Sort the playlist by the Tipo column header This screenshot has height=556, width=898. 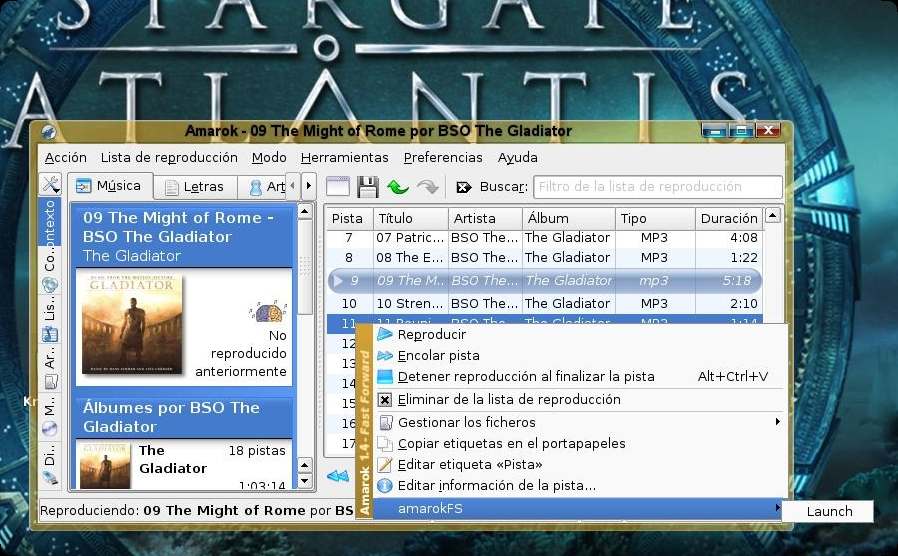tap(656, 218)
